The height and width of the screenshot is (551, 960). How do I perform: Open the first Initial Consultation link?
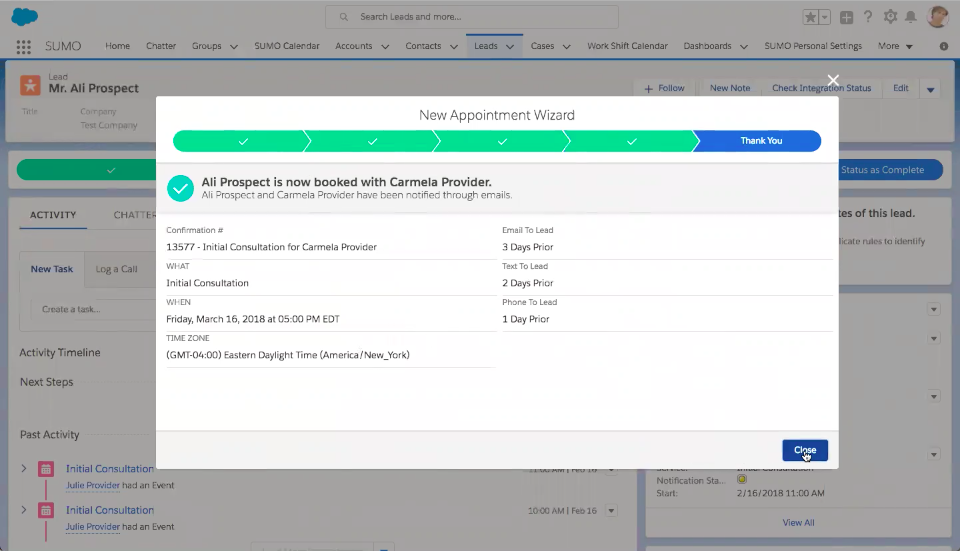click(110, 468)
